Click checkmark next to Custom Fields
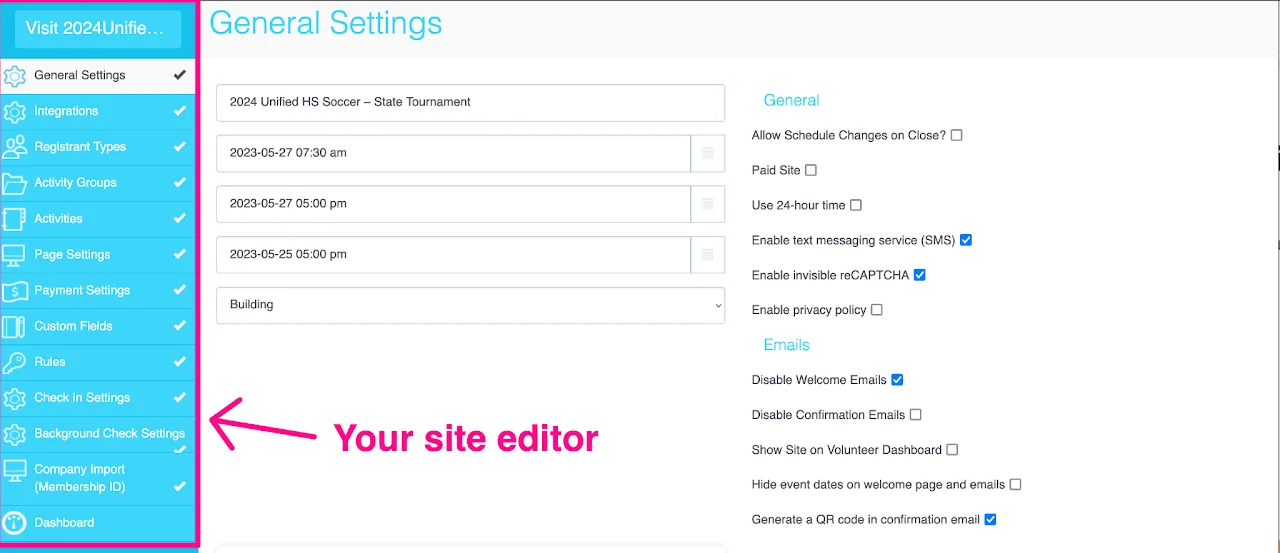The image size is (1280, 553). pos(180,326)
